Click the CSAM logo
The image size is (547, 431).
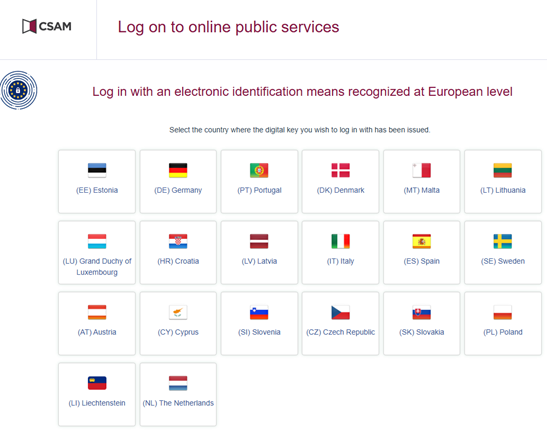[x=47, y=26]
